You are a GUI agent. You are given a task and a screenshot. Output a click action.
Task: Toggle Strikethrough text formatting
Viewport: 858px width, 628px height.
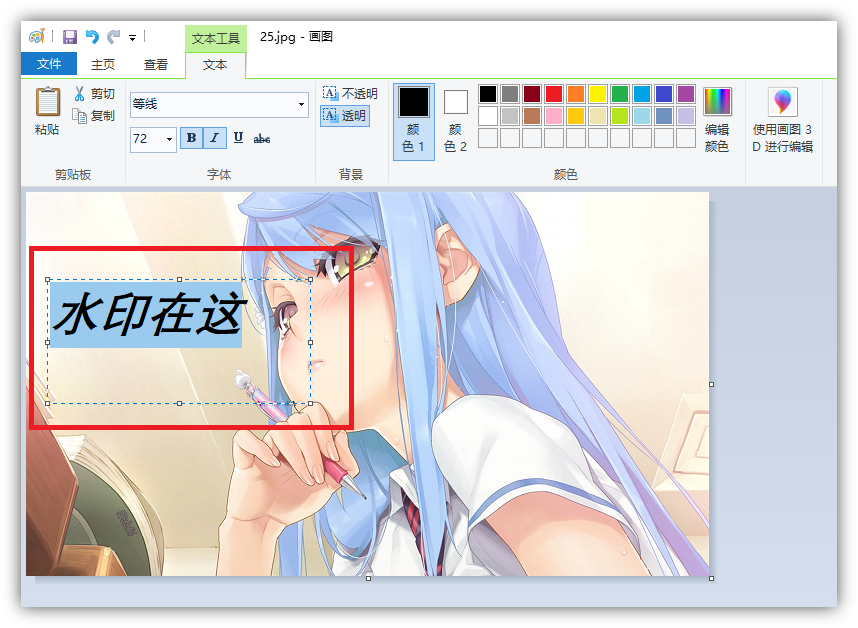click(x=262, y=138)
